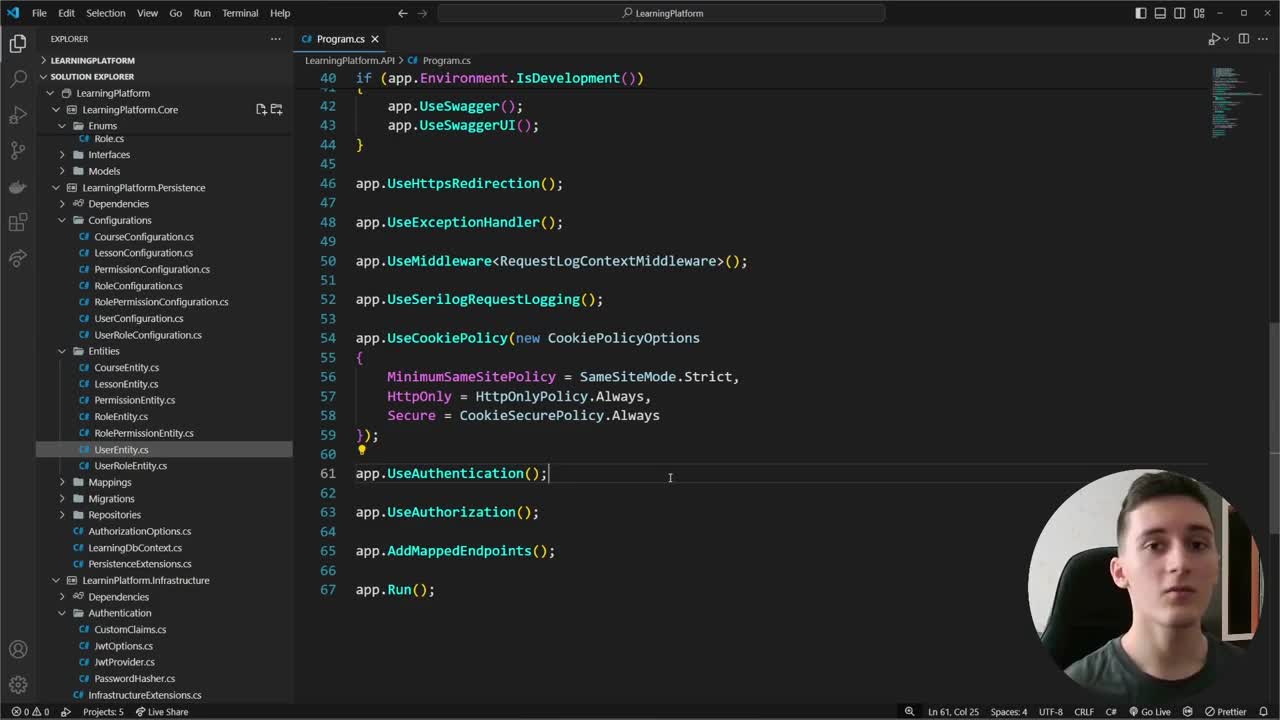Toggle the secondary side bar visibility
The height and width of the screenshot is (720, 1280).
1180,13
